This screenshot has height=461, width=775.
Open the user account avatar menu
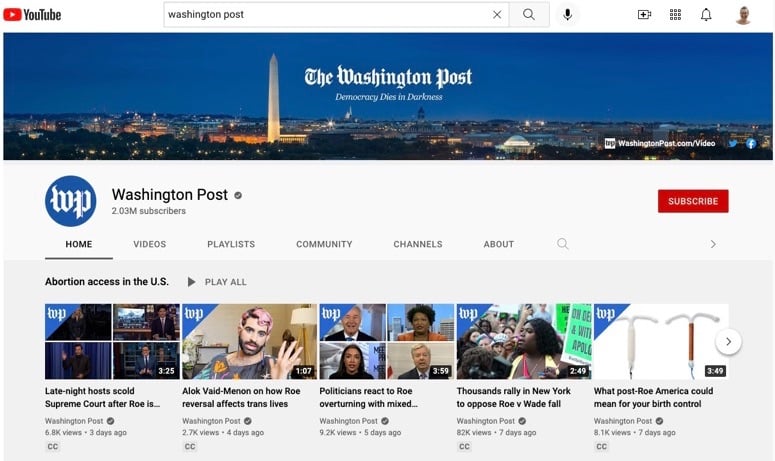pos(743,15)
